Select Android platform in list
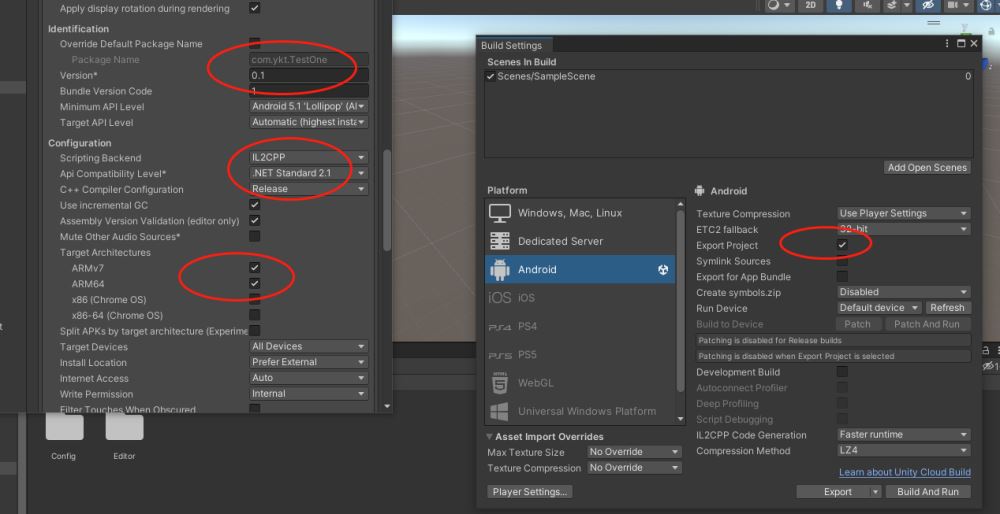1000x514 pixels. click(x=580, y=269)
